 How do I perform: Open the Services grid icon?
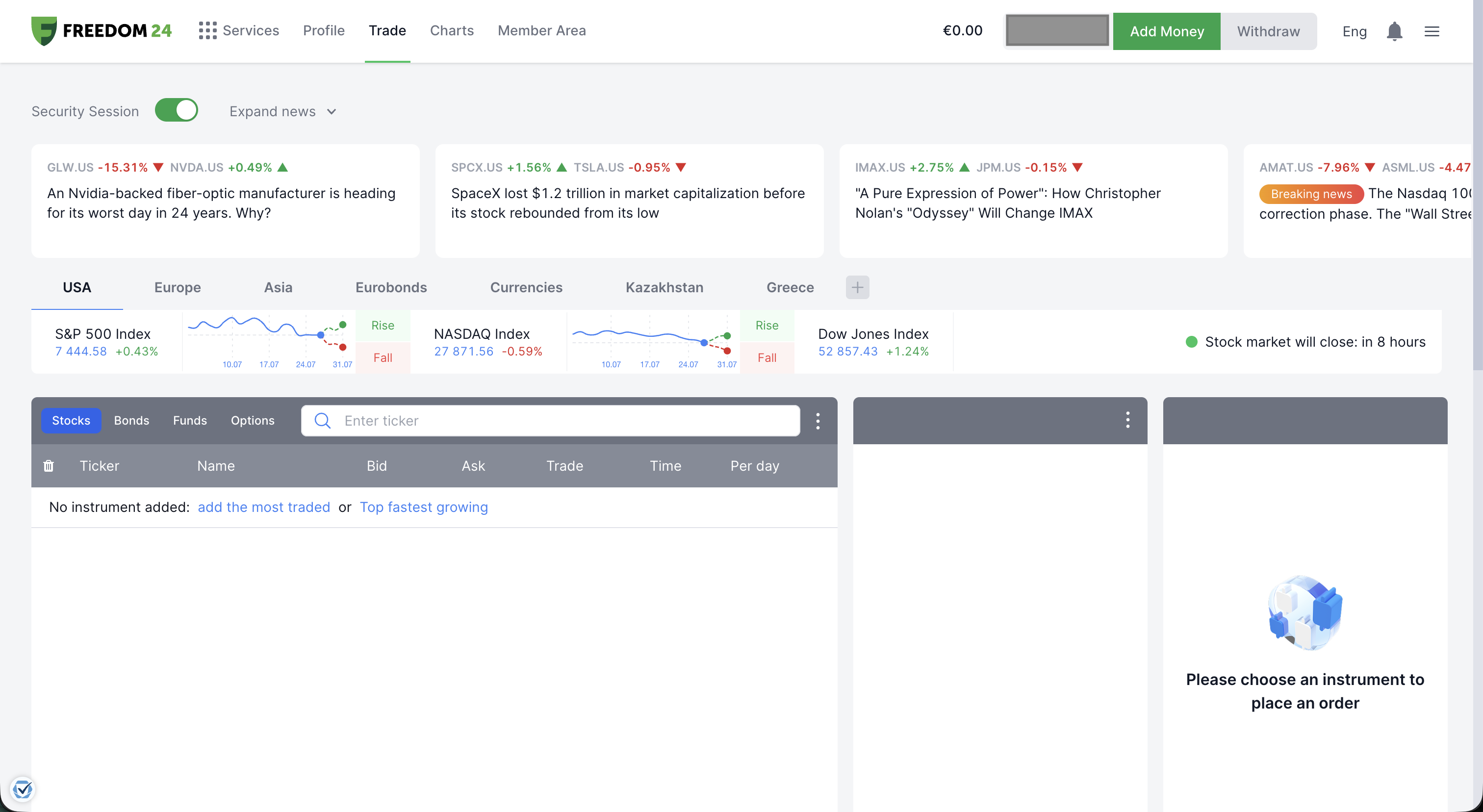coord(207,30)
